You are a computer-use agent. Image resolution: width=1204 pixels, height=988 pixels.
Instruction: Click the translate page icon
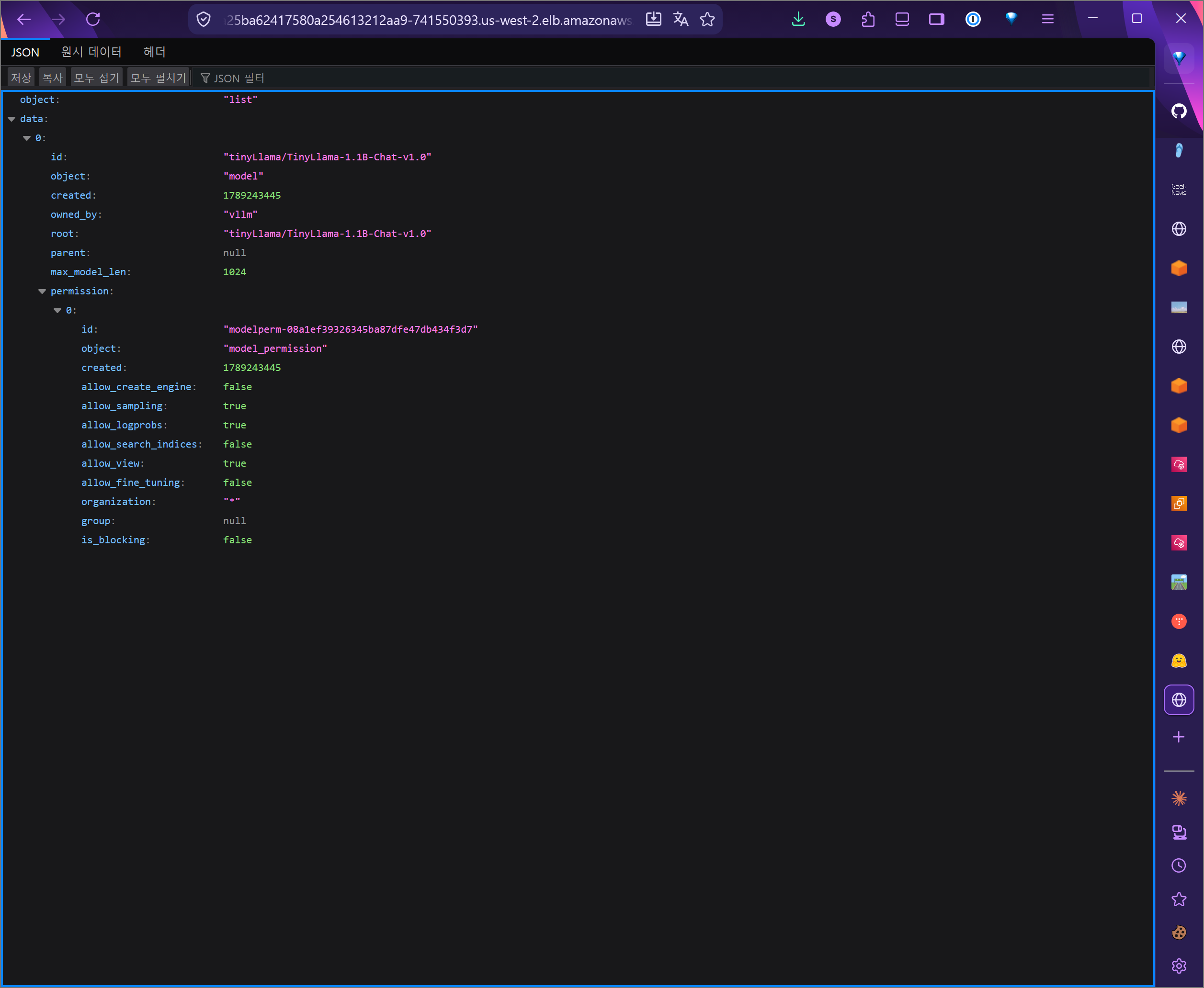680,19
